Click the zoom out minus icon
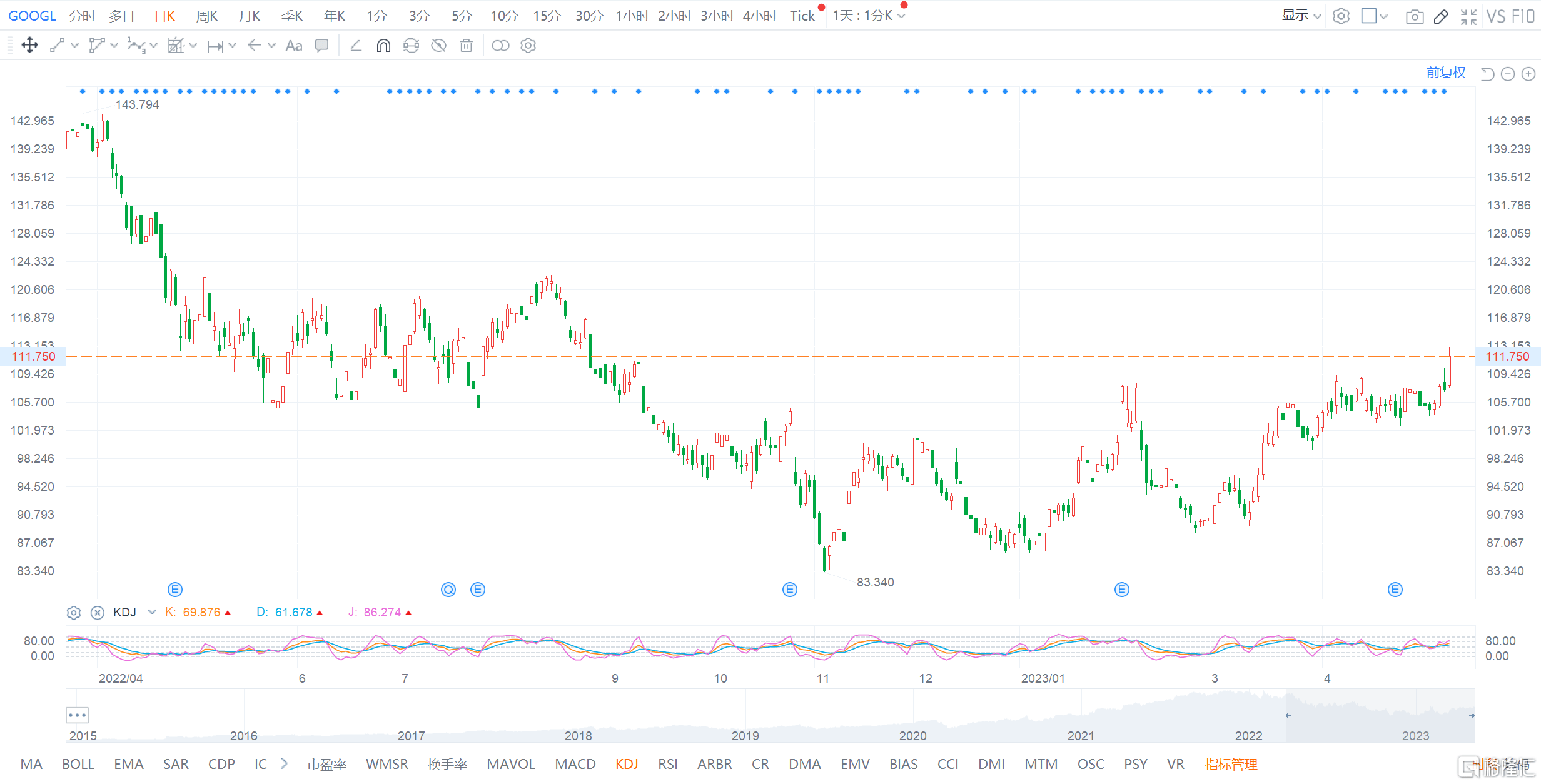1541x784 pixels. point(1508,74)
